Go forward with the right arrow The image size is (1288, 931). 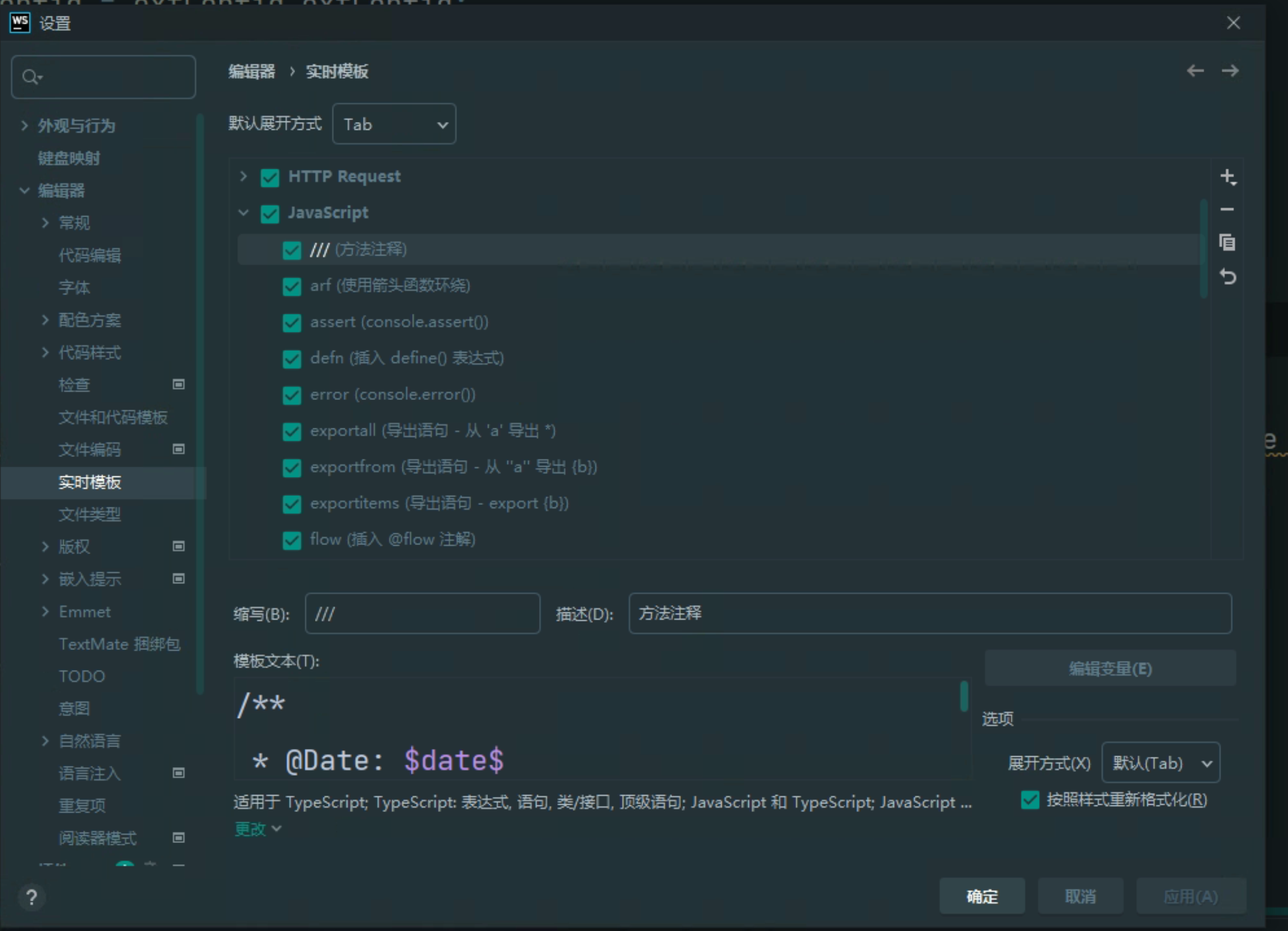coord(1230,71)
